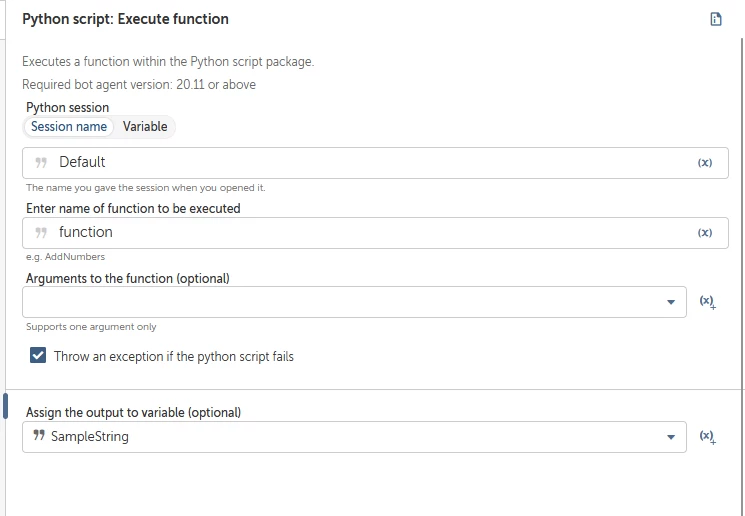This screenshot has width=745, height=516.
Task: Switch Python session to Variable
Action: 145,127
